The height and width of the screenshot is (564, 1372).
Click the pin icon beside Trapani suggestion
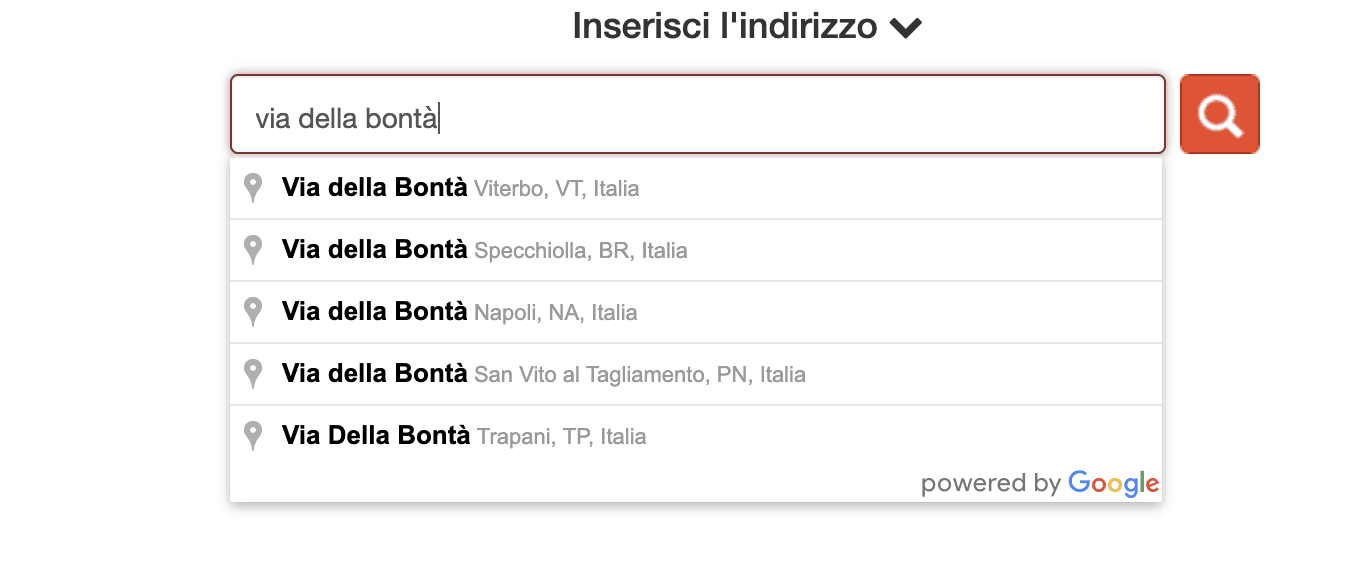[253, 436]
